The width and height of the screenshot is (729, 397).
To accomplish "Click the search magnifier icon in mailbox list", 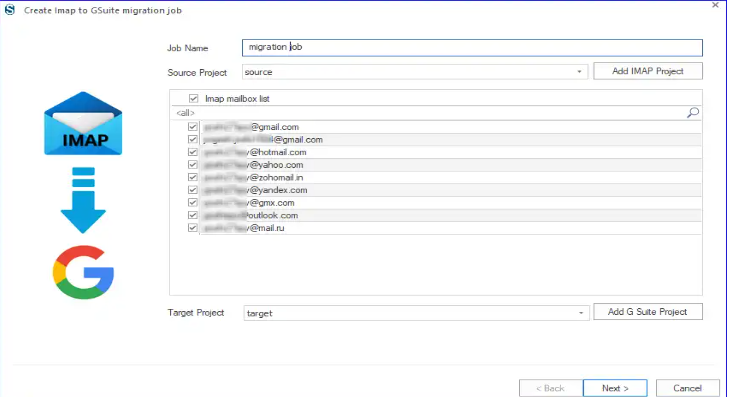I will (693, 112).
